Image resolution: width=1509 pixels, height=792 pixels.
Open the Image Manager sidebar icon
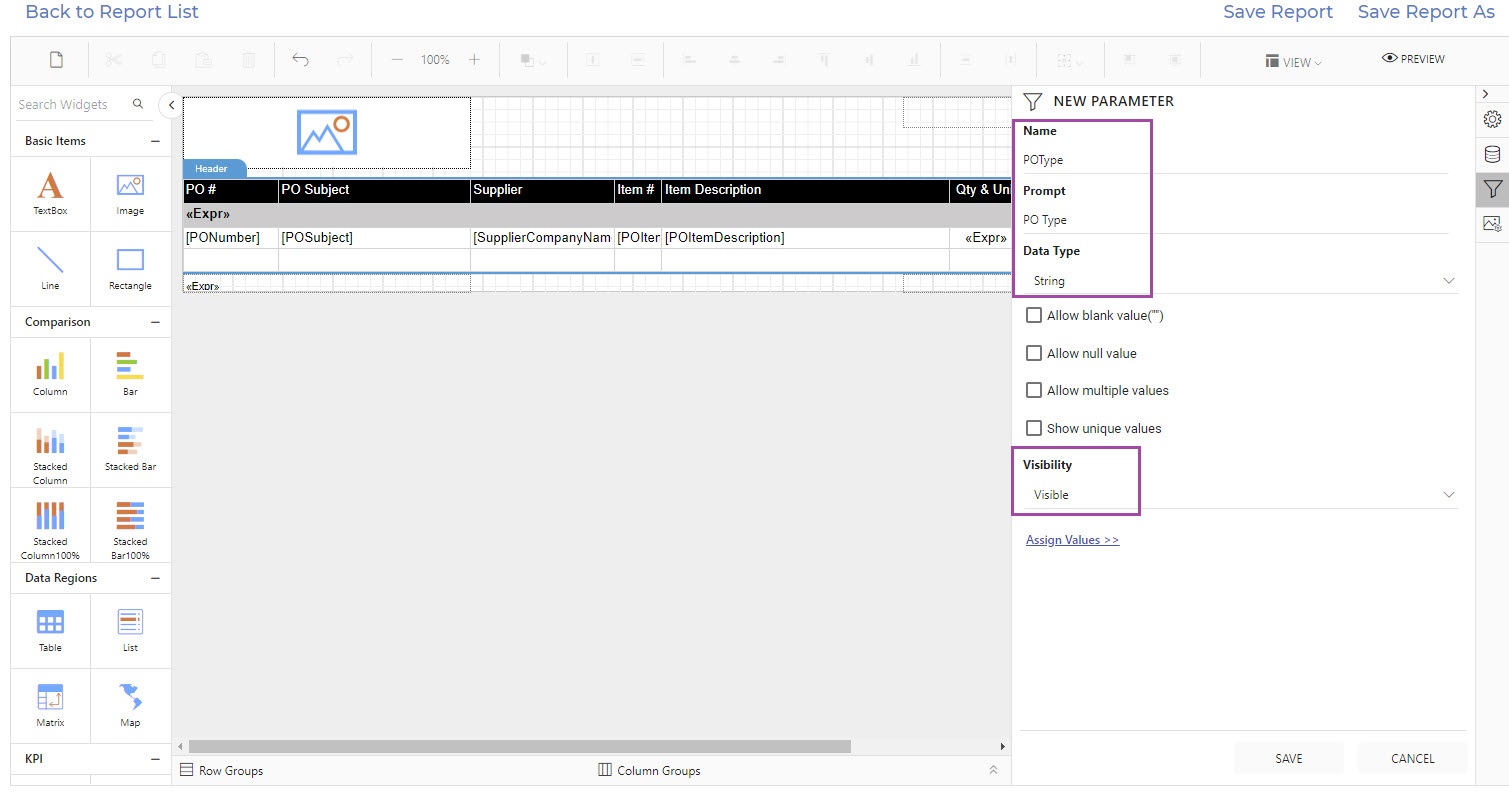1492,224
